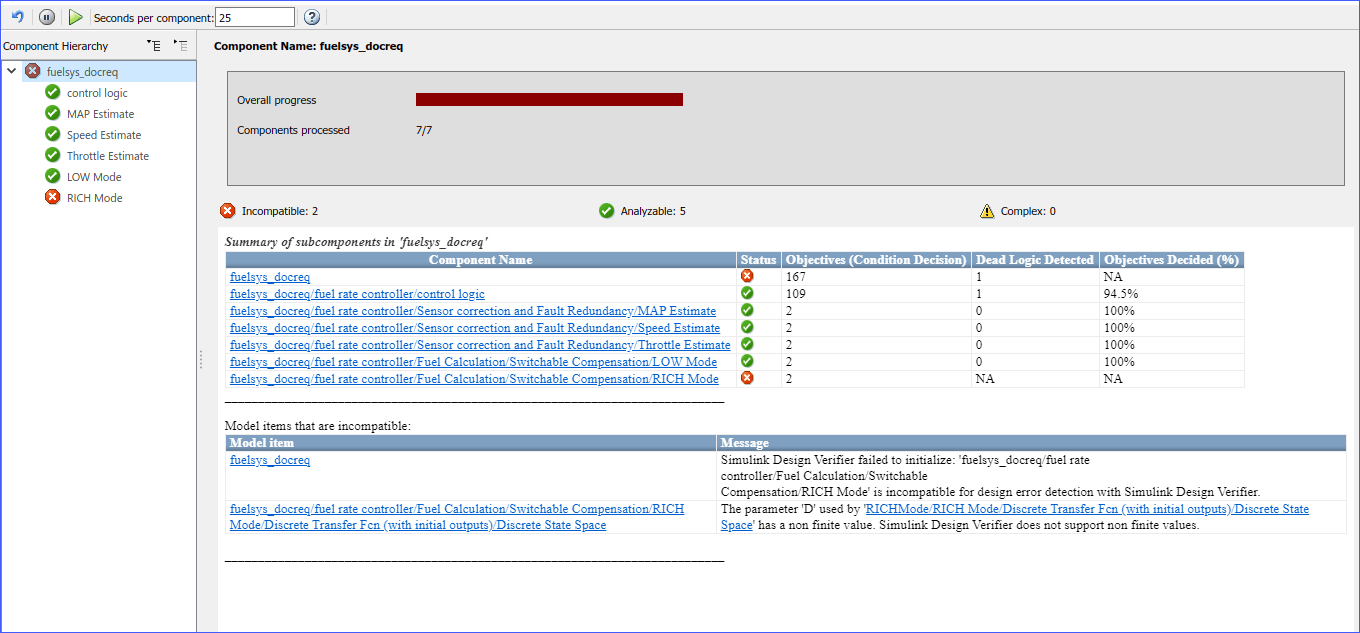This screenshot has height=633, width=1360.
Task: Select fuelsys_docreq in Component Hierarchy
Action: coord(82,72)
